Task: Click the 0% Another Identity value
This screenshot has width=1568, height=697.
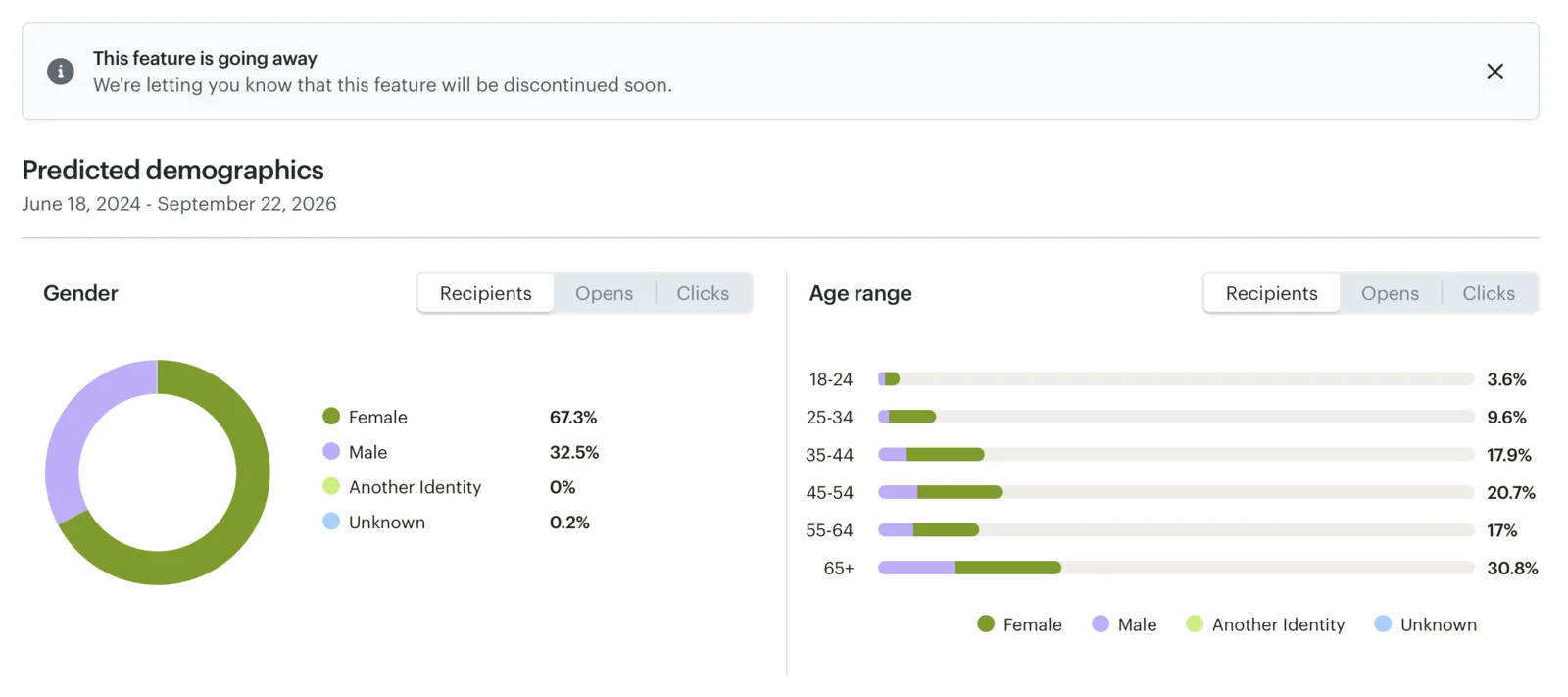Action: [x=563, y=487]
